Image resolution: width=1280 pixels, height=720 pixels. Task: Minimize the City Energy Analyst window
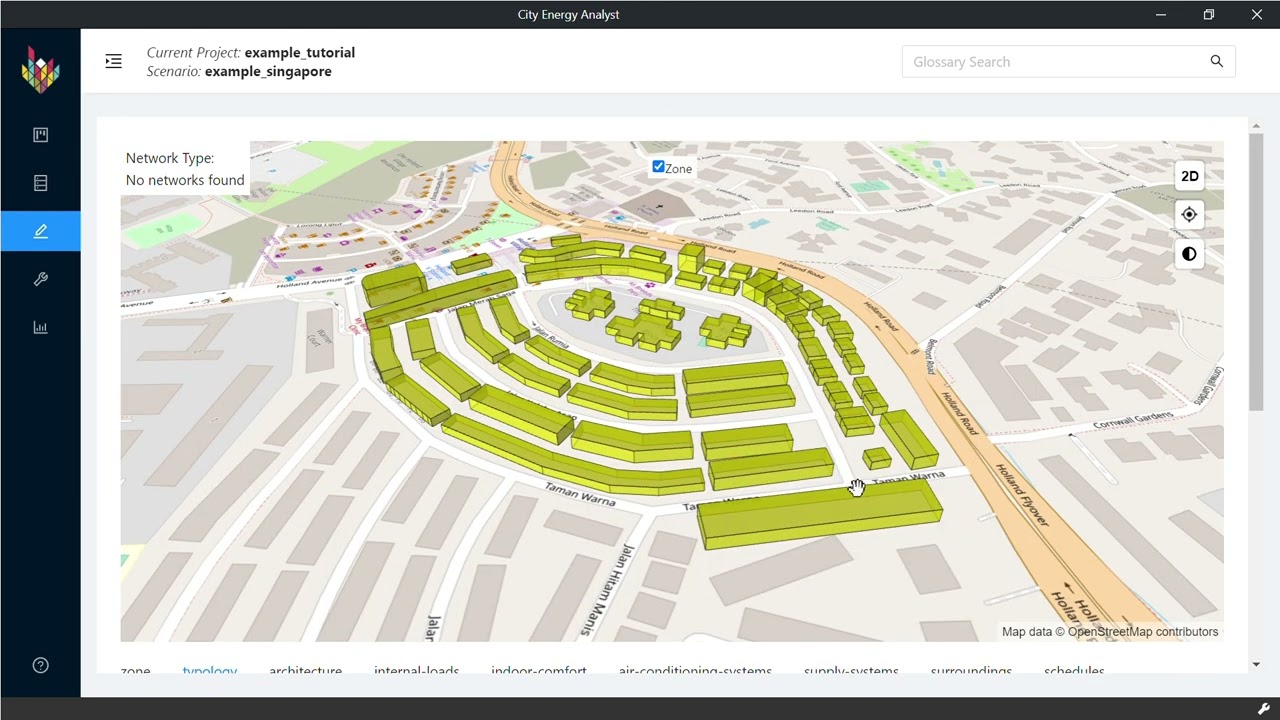[x=1160, y=14]
